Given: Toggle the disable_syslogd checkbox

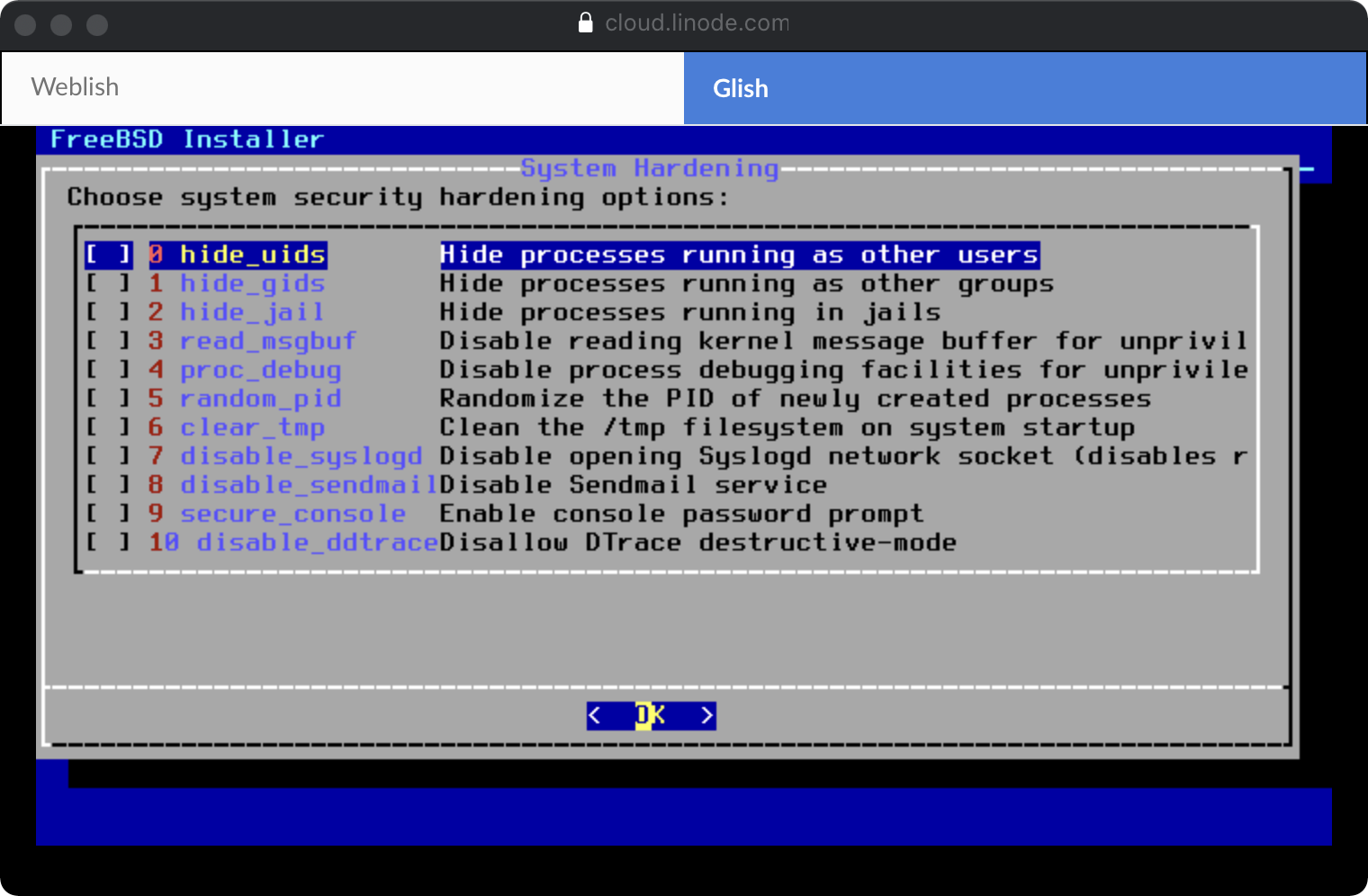Looking at the screenshot, I should pyautogui.click(x=108, y=457).
